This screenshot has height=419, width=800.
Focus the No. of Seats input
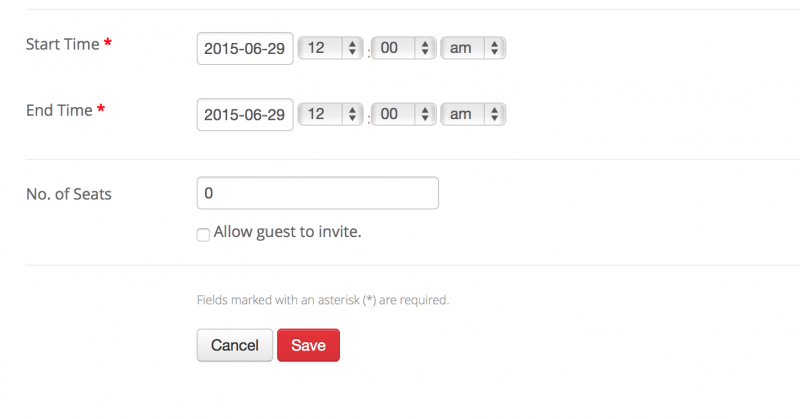pos(318,193)
